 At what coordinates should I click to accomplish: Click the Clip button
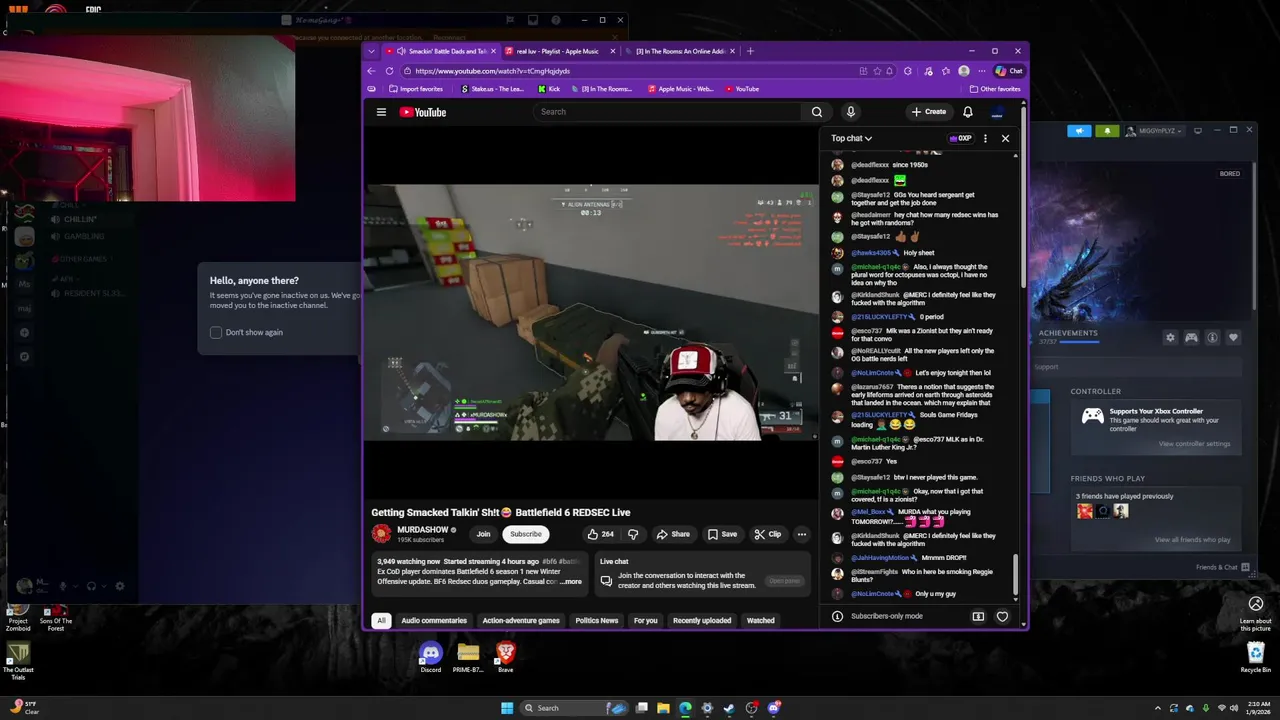pos(768,534)
